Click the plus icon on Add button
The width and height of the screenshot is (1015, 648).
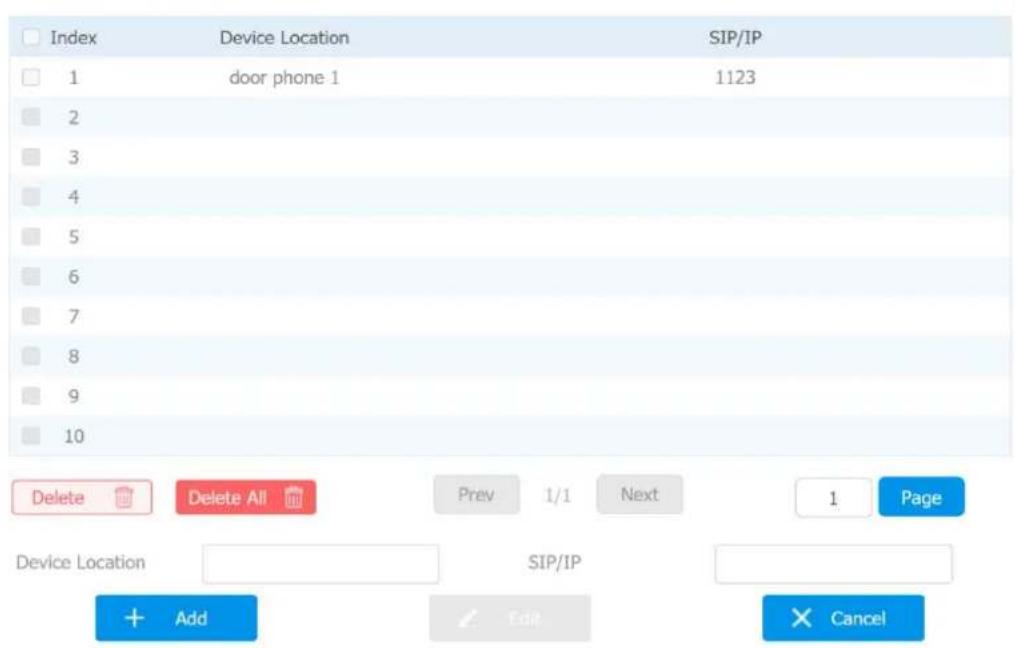[135, 618]
